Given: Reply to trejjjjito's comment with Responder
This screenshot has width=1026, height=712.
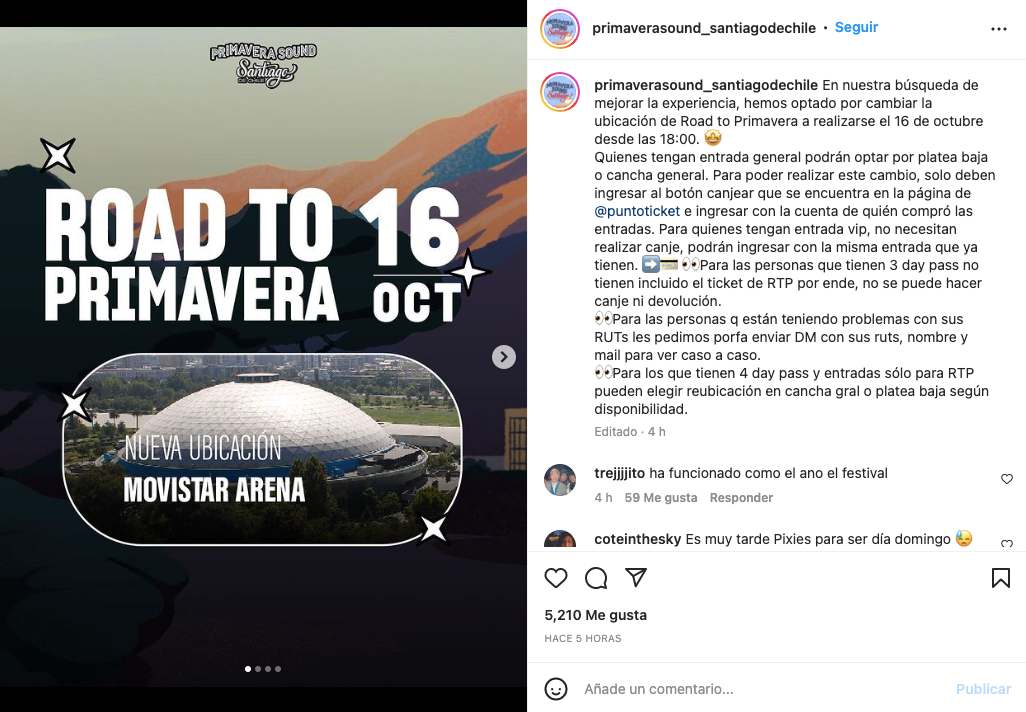Looking at the screenshot, I should [741, 497].
